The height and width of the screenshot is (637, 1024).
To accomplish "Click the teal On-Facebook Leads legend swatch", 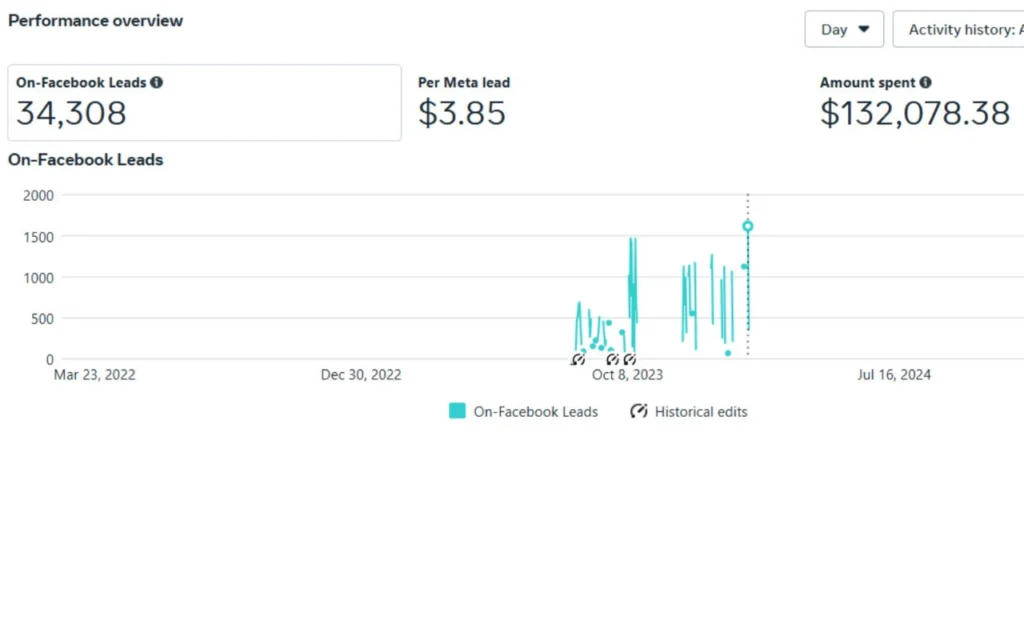I will (x=457, y=411).
